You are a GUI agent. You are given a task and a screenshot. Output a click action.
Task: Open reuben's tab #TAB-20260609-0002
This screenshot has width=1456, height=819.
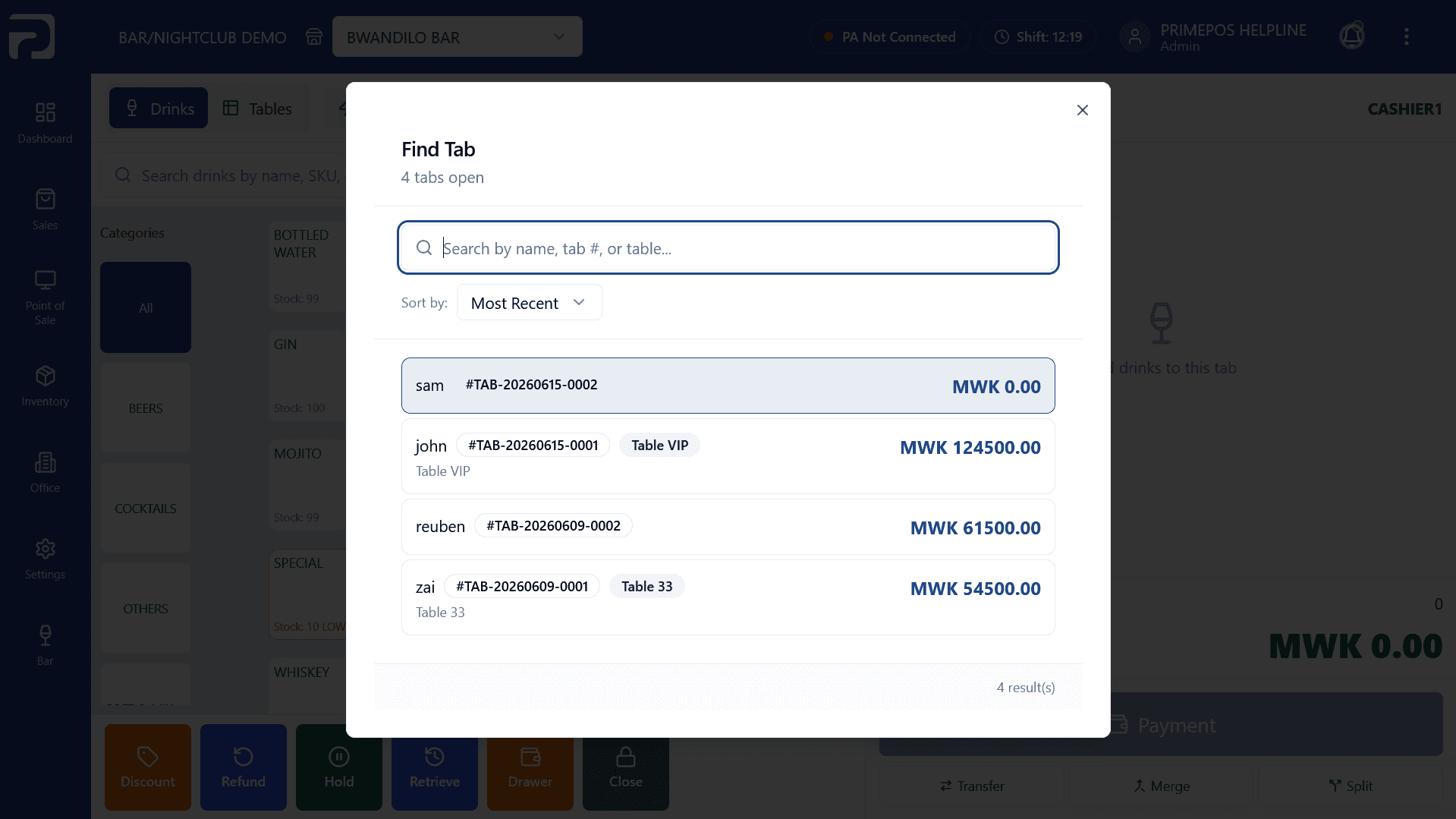728,527
